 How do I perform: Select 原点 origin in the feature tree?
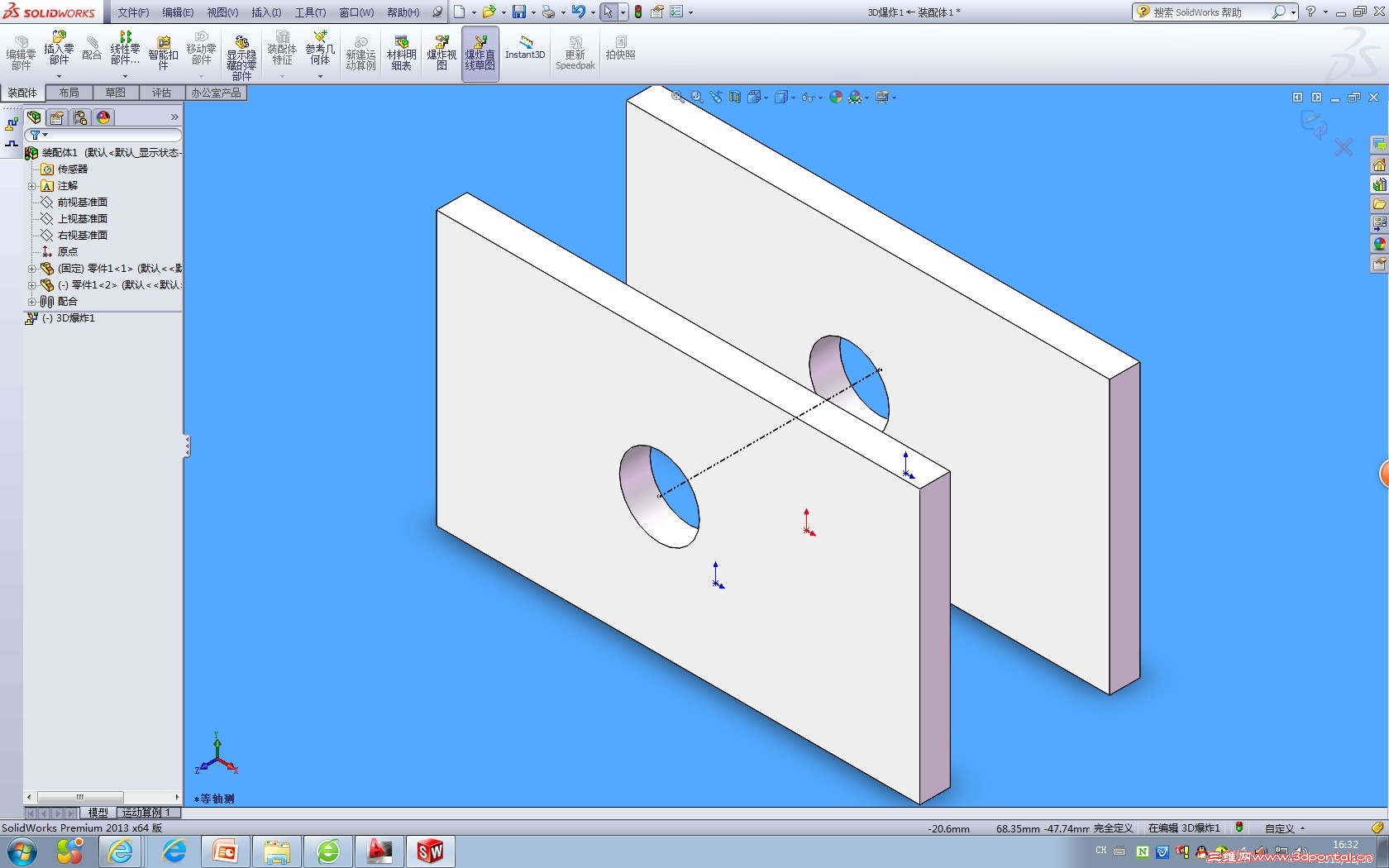click(68, 252)
